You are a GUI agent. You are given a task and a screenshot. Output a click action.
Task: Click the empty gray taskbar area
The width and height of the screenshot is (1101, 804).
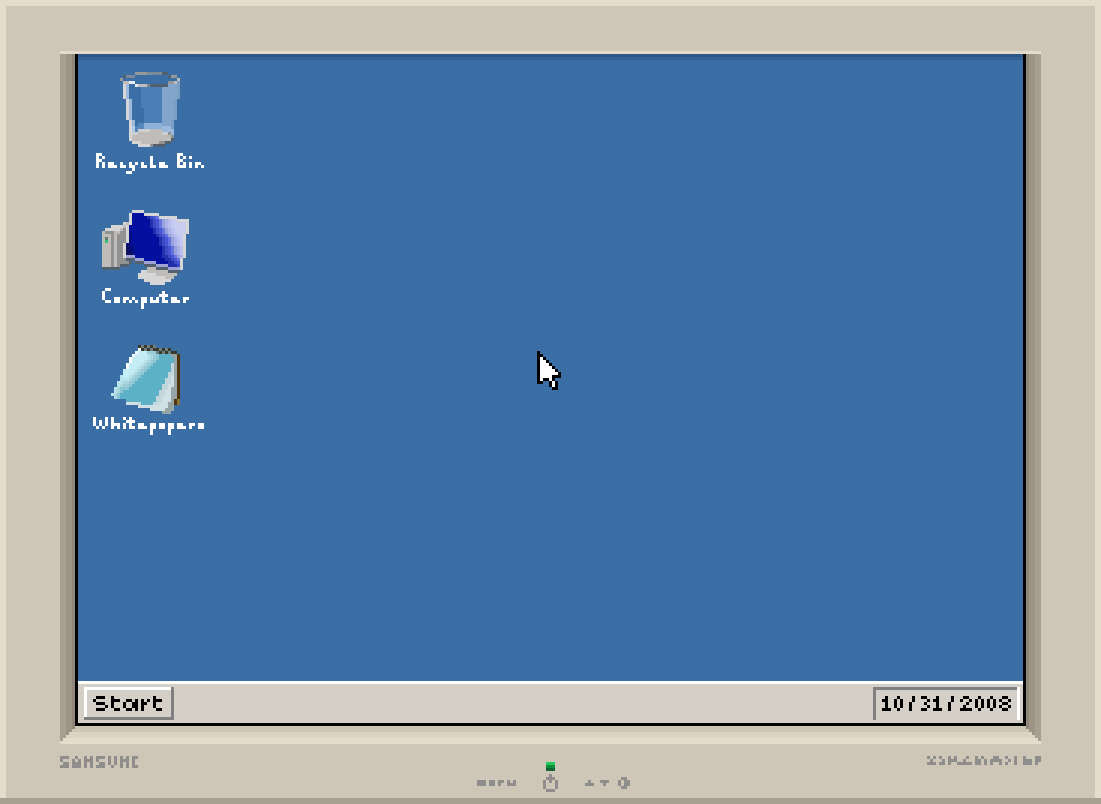point(520,703)
